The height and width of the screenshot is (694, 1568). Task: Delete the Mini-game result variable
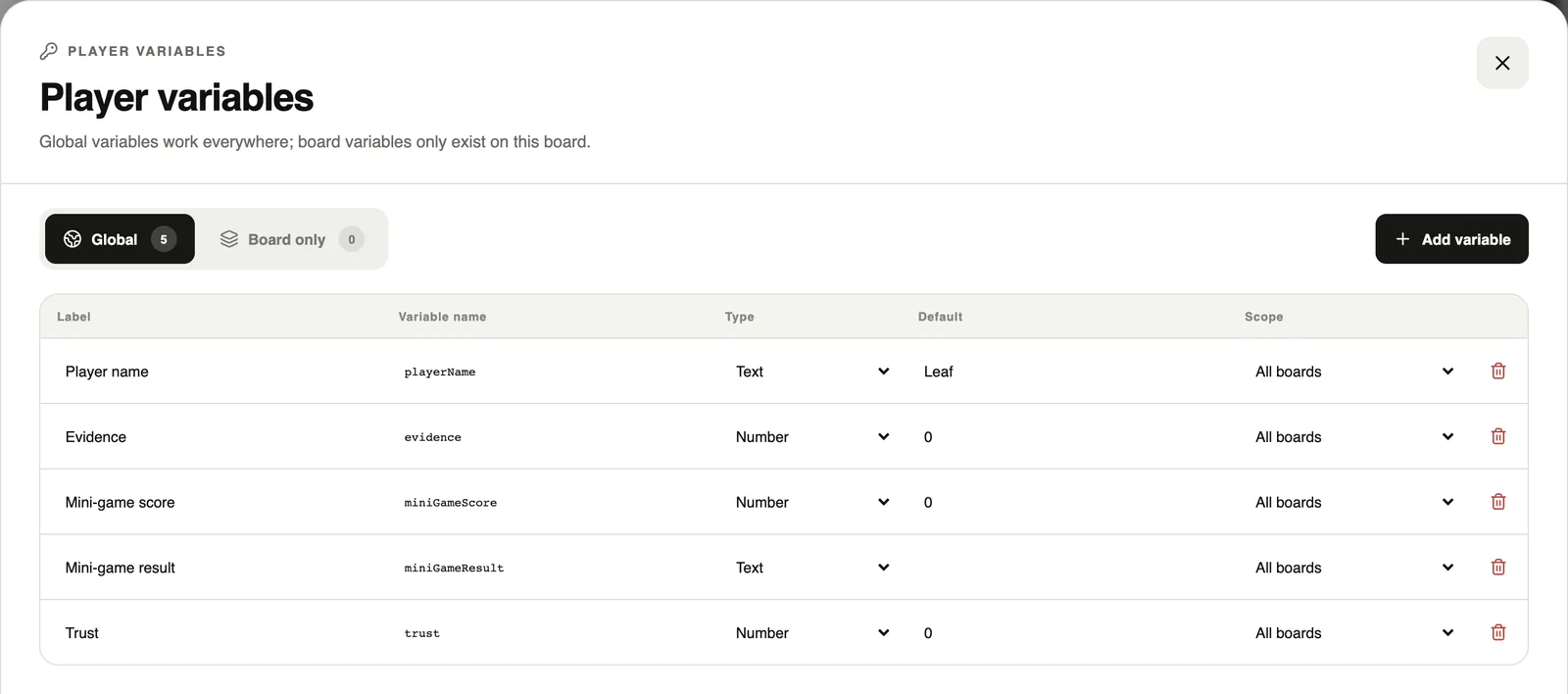click(1497, 568)
